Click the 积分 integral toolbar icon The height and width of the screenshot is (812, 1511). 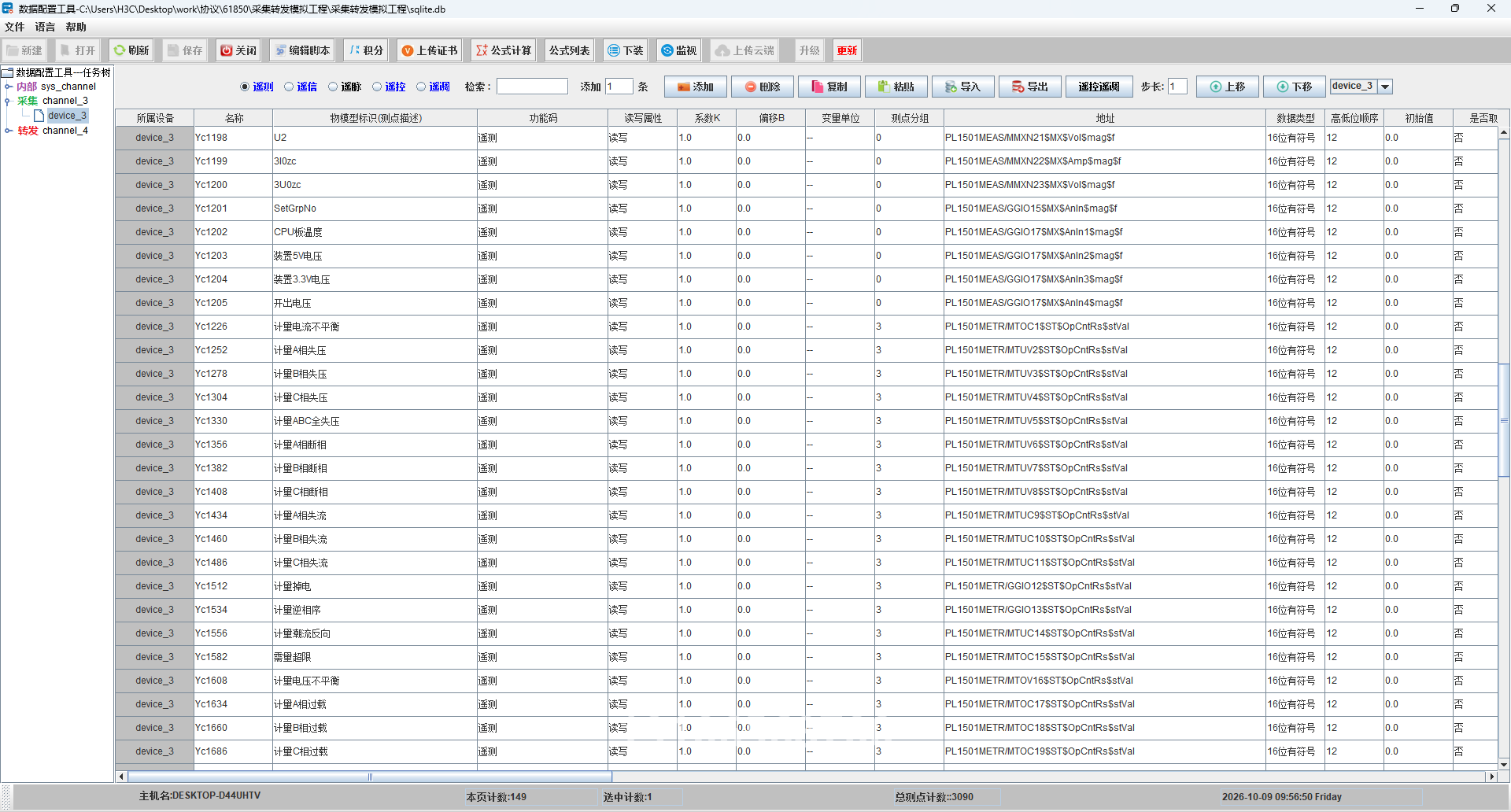(x=366, y=50)
